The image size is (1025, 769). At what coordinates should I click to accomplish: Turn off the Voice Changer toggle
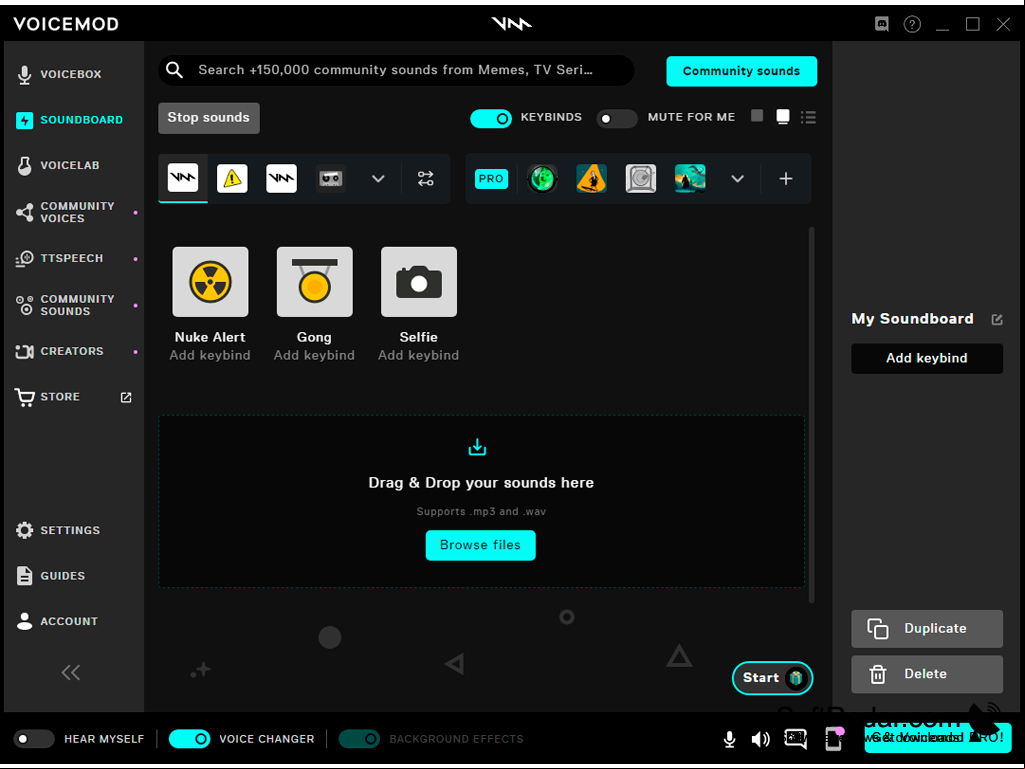190,739
